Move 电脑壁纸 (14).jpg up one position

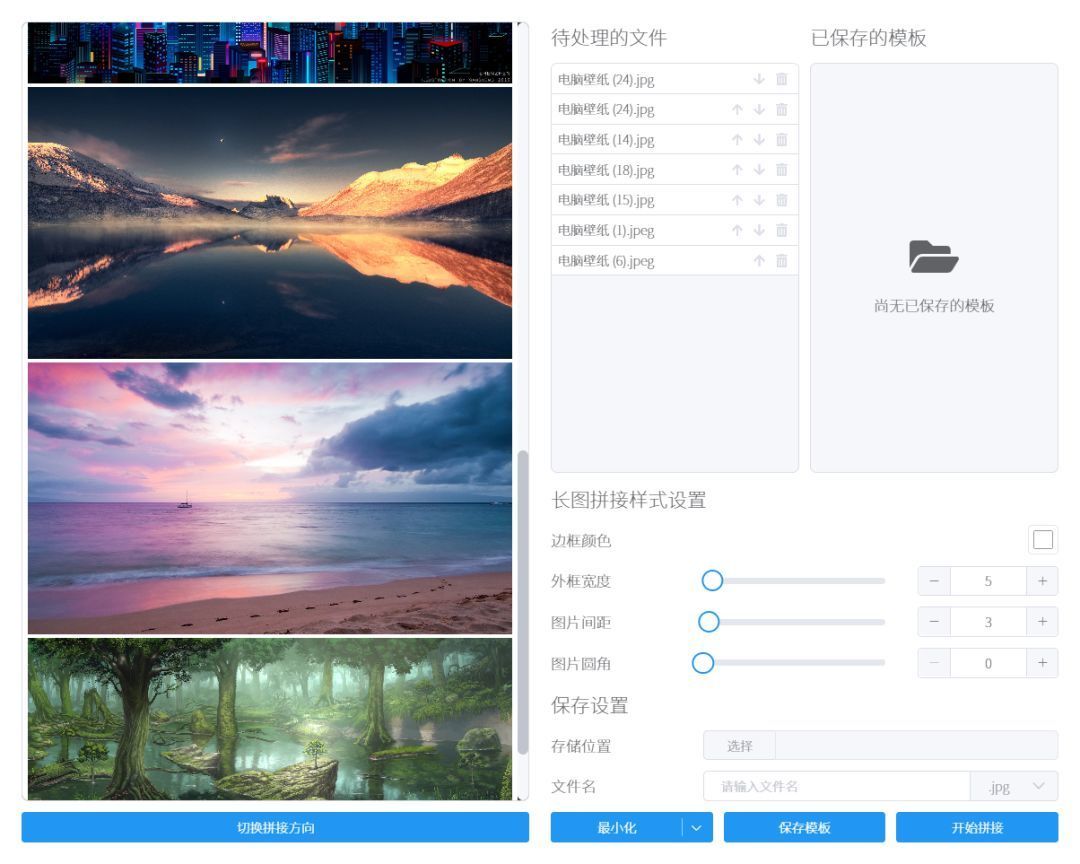(x=737, y=140)
